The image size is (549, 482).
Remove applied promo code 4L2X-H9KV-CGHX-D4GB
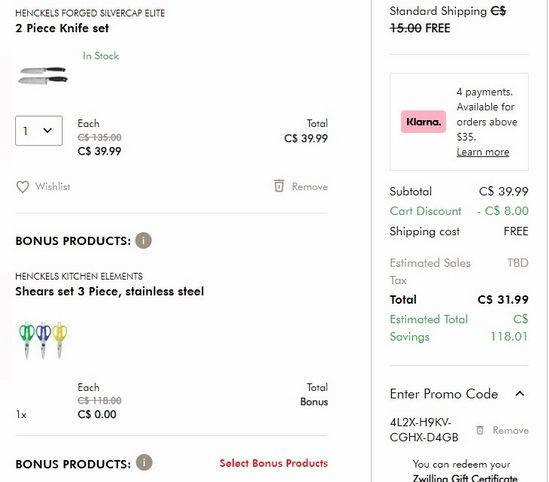tap(510, 430)
